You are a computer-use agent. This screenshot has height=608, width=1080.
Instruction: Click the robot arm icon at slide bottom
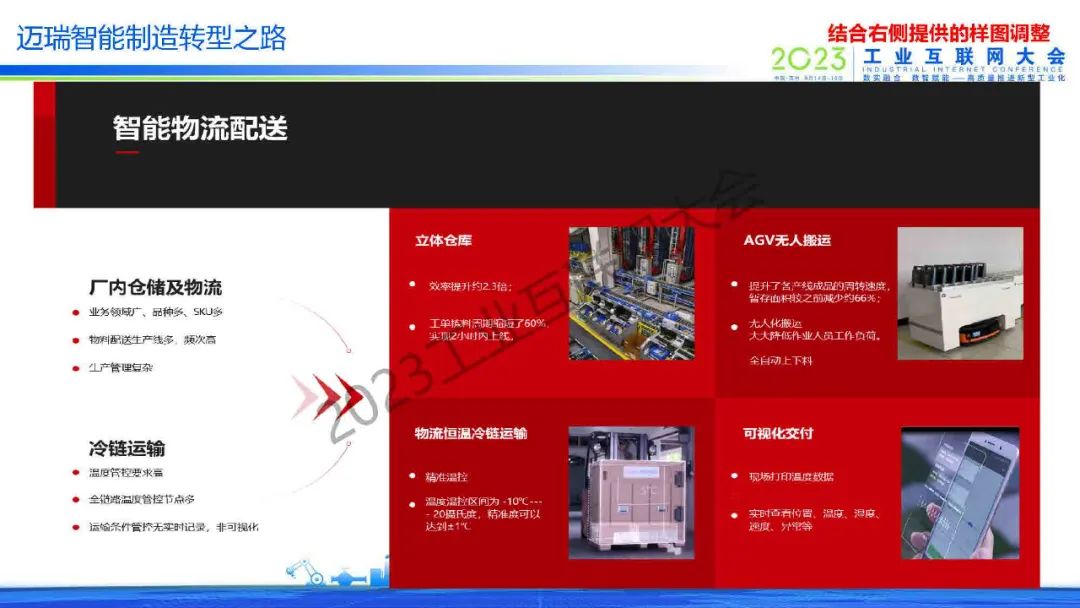(299, 570)
